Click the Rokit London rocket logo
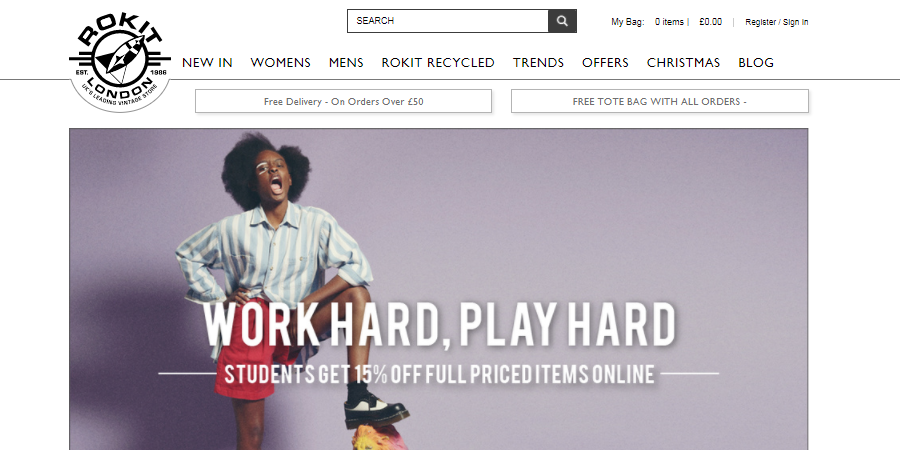 (x=120, y=62)
